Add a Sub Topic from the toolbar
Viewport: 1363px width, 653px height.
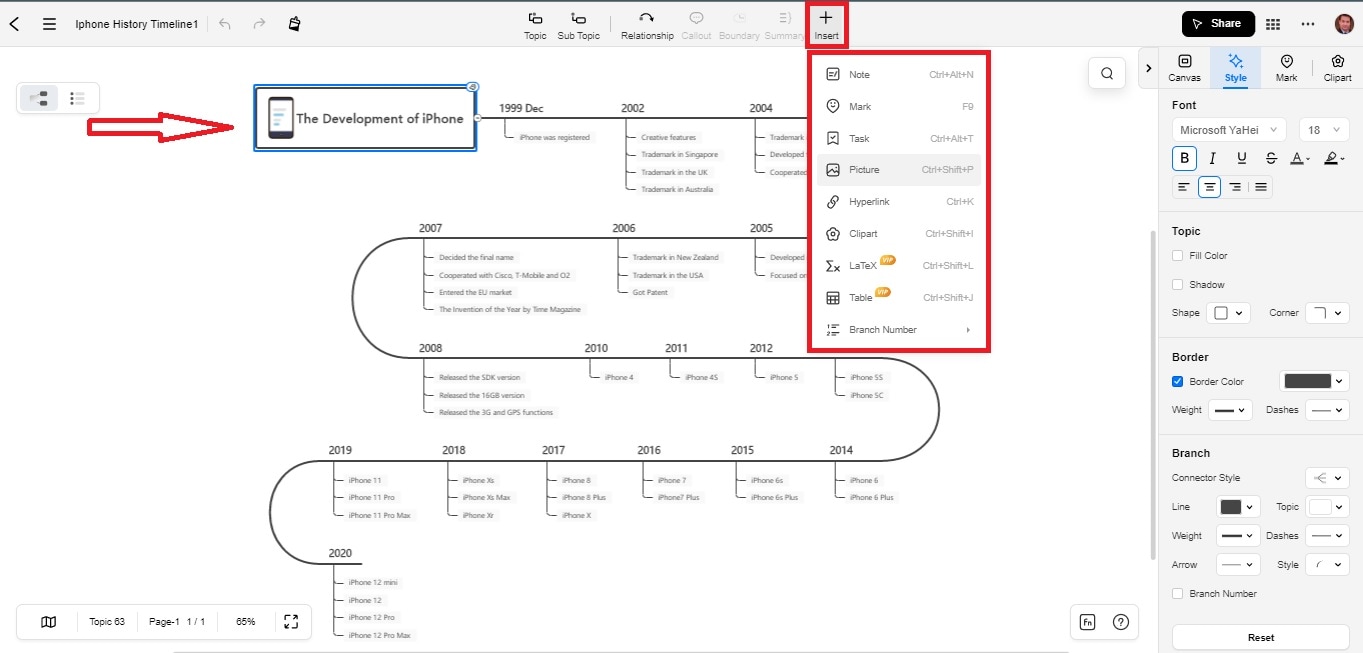579,26
